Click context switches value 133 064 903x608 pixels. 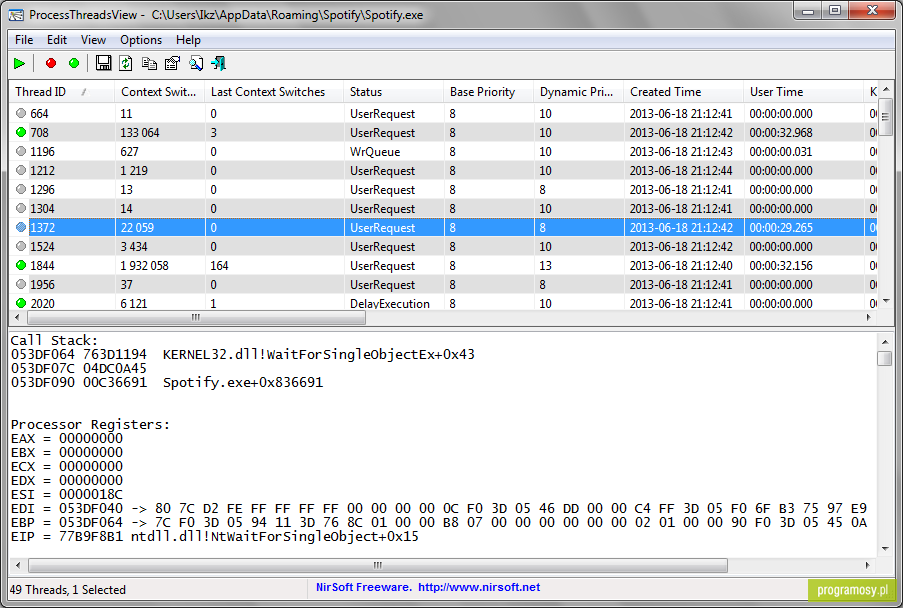click(140, 132)
